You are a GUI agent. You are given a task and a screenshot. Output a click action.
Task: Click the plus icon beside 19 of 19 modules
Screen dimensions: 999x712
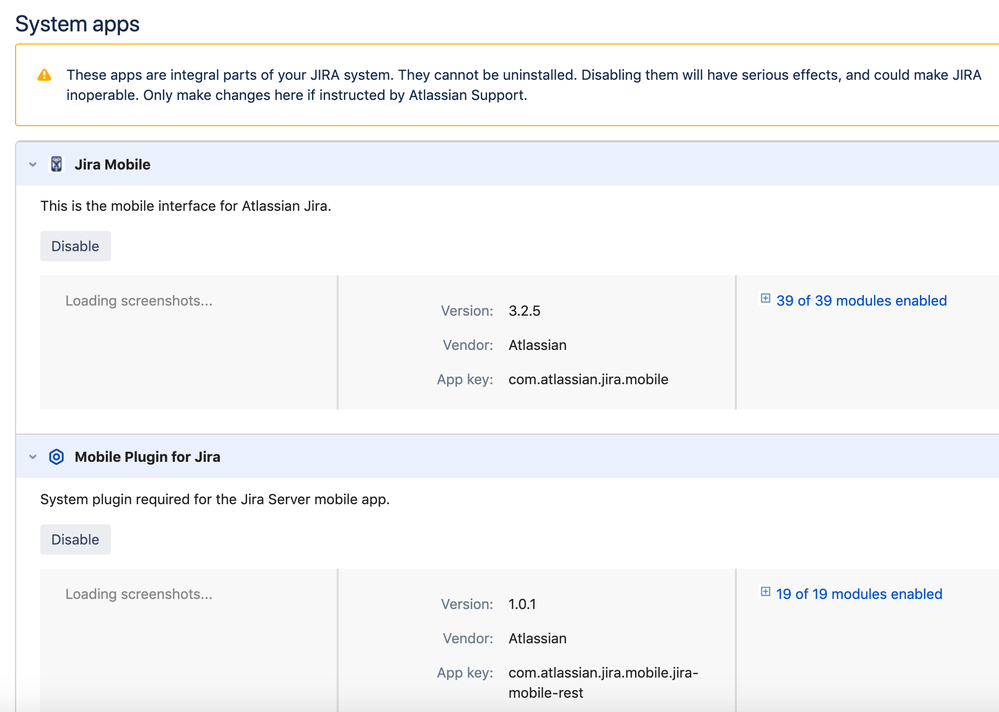pos(765,591)
